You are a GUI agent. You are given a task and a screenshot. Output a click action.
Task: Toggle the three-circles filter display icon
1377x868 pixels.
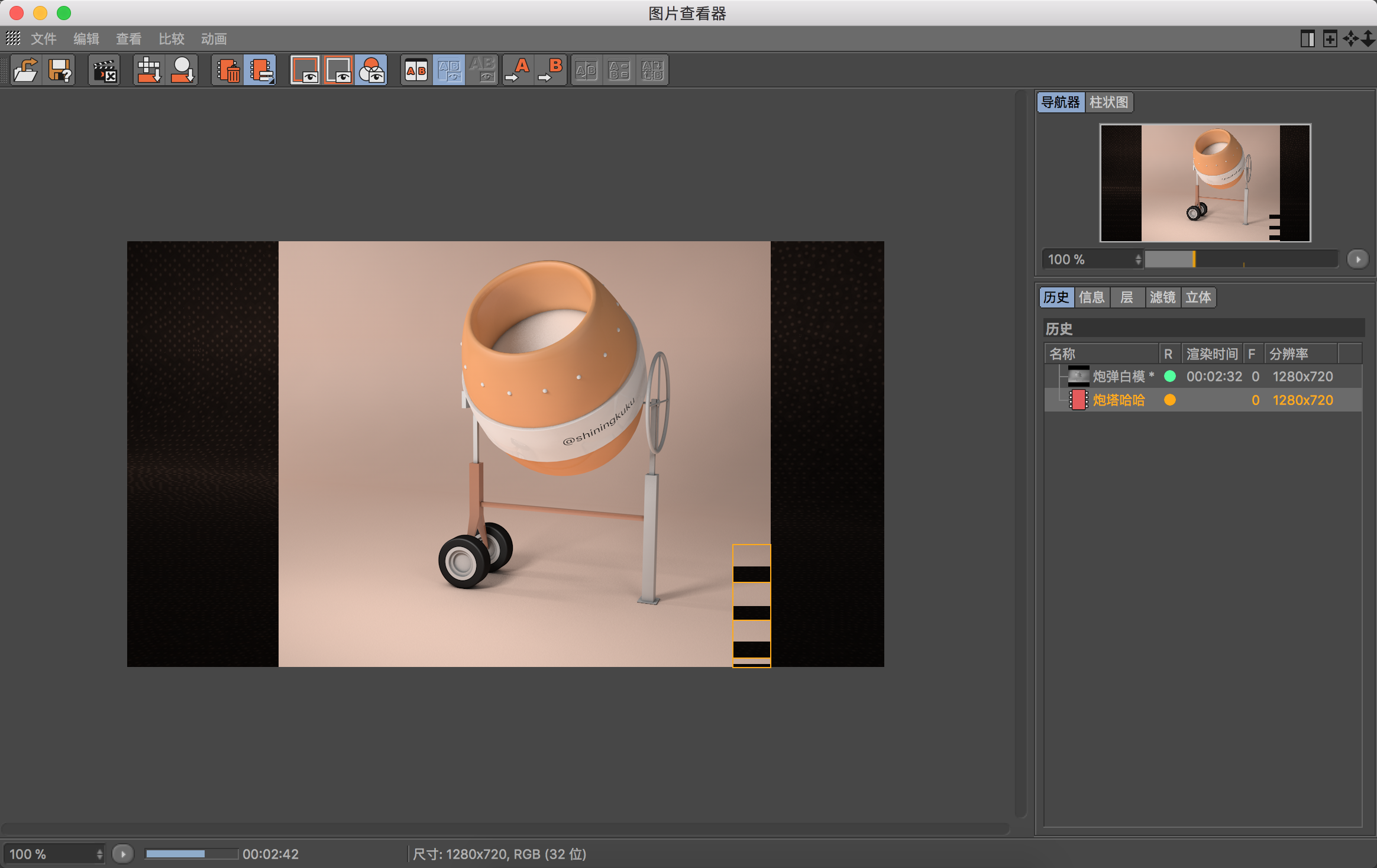pos(371,70)
